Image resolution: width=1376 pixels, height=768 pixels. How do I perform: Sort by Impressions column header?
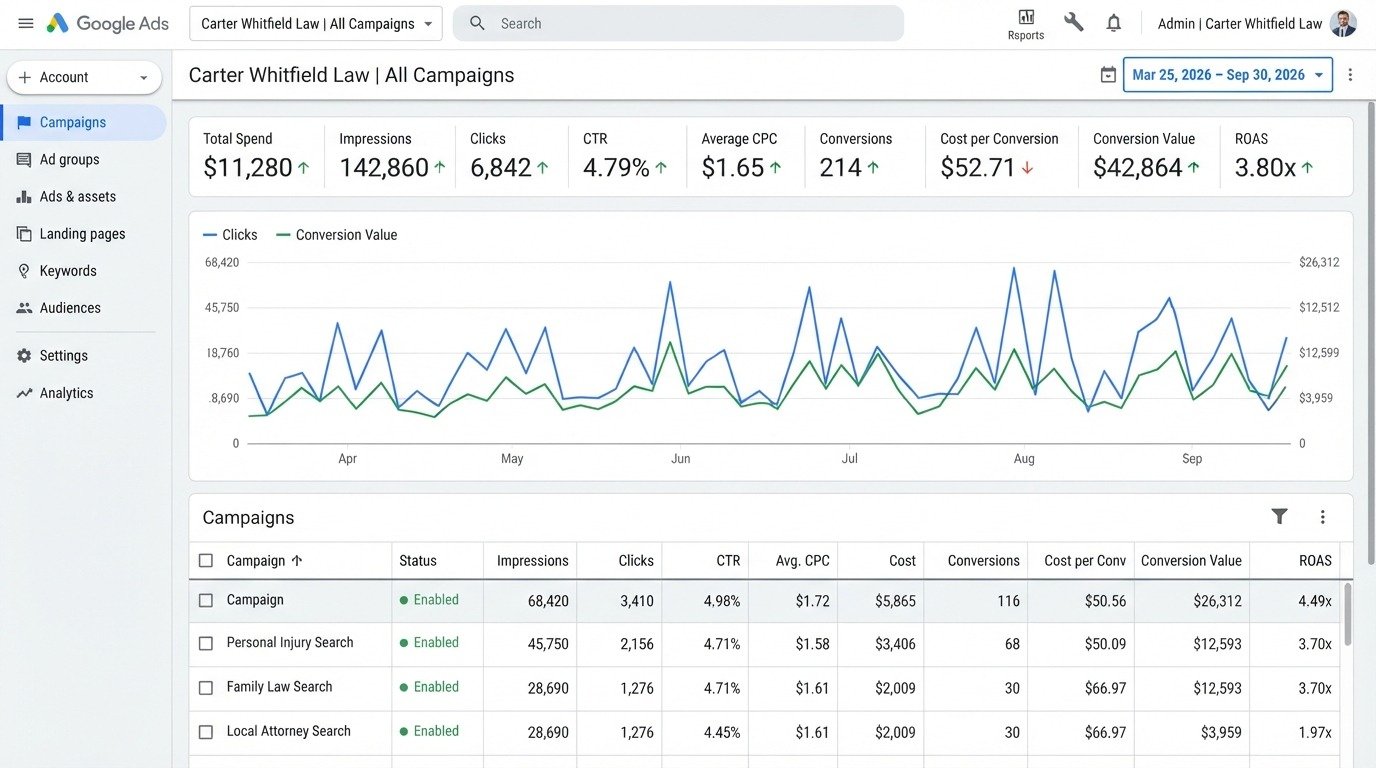click(532, 560)
